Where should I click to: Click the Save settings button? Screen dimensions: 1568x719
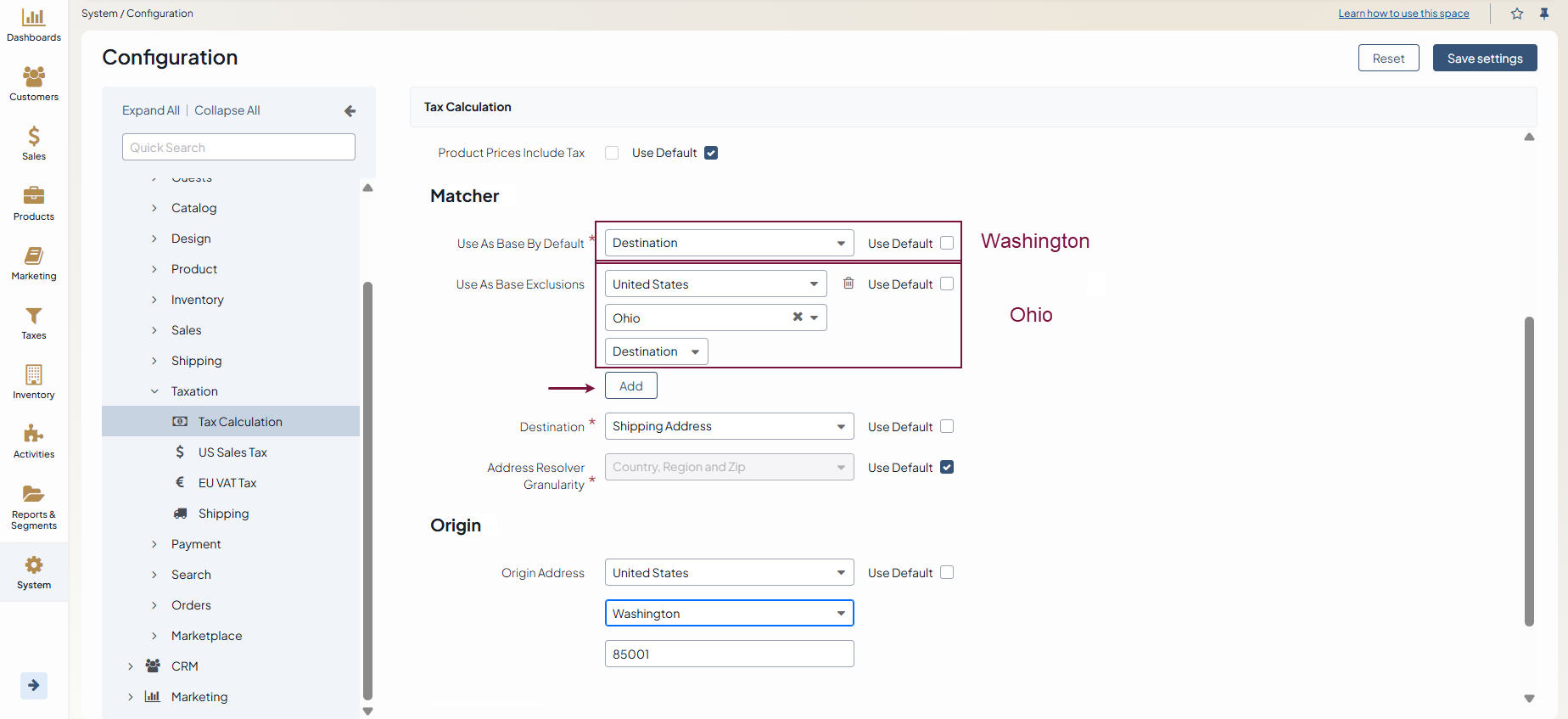1484,59
